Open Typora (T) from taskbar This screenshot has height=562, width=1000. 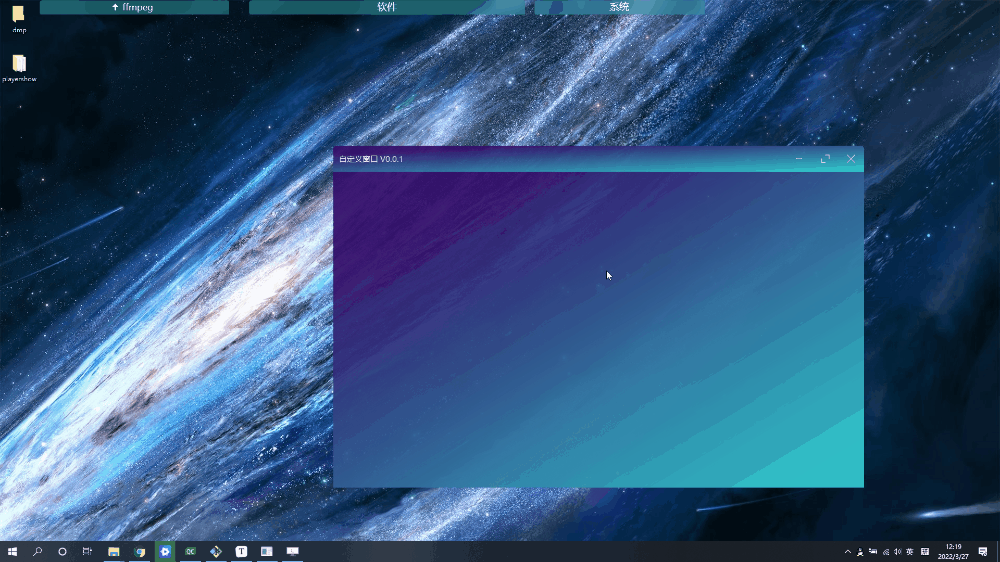point(241,551)
